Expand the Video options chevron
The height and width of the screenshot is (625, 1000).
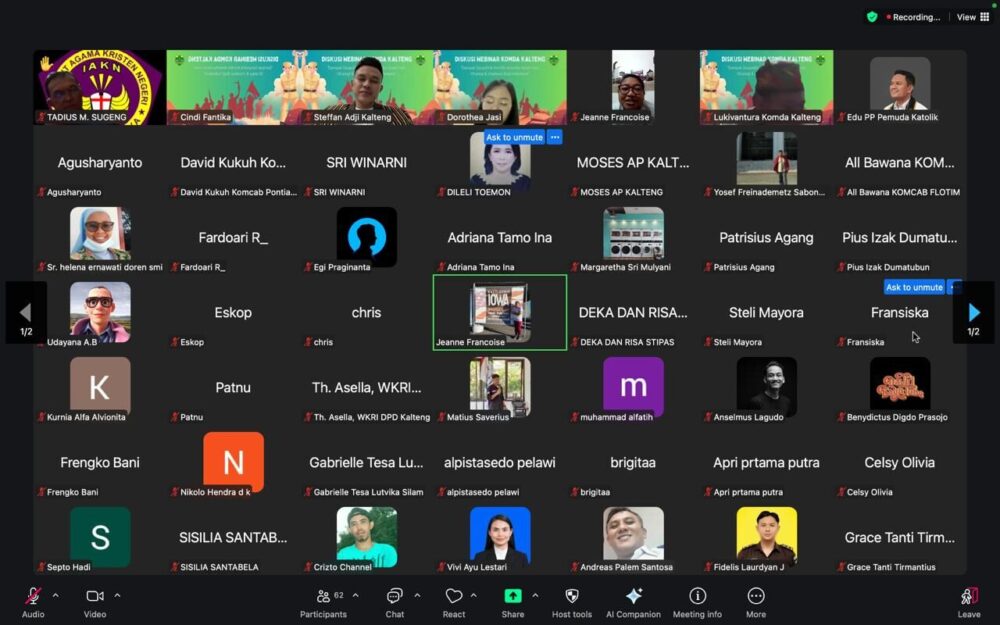[x=117, y=595]
